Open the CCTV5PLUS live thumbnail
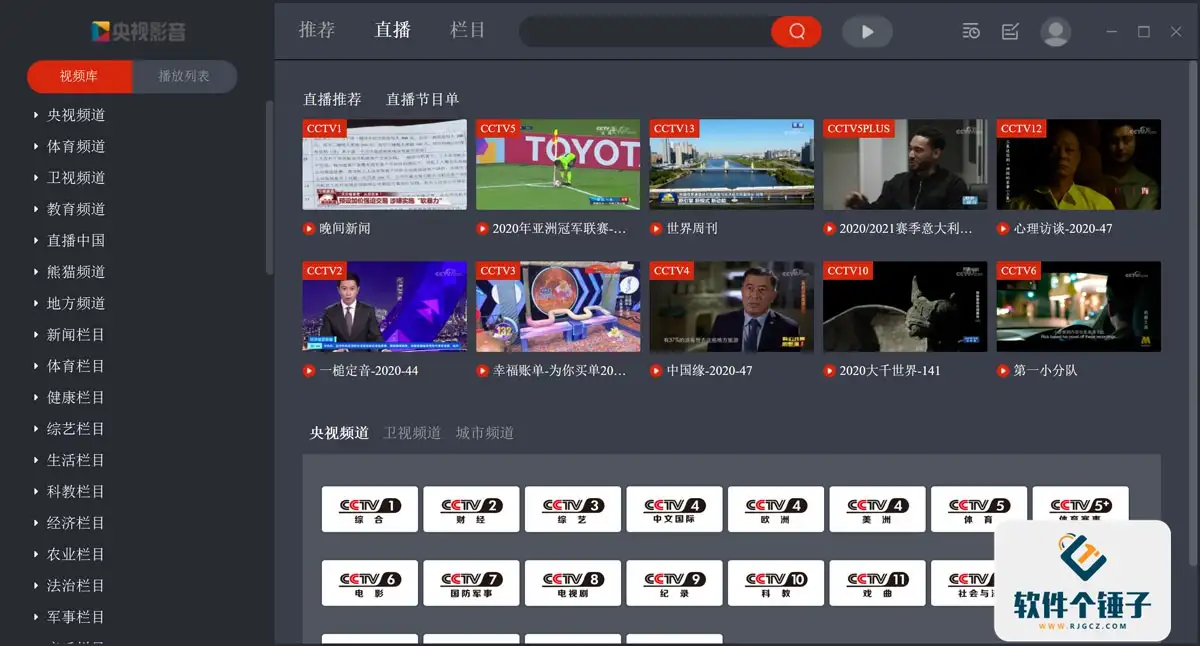The width and height of the screenshot is (1200, 646). [x=905, y=165]
